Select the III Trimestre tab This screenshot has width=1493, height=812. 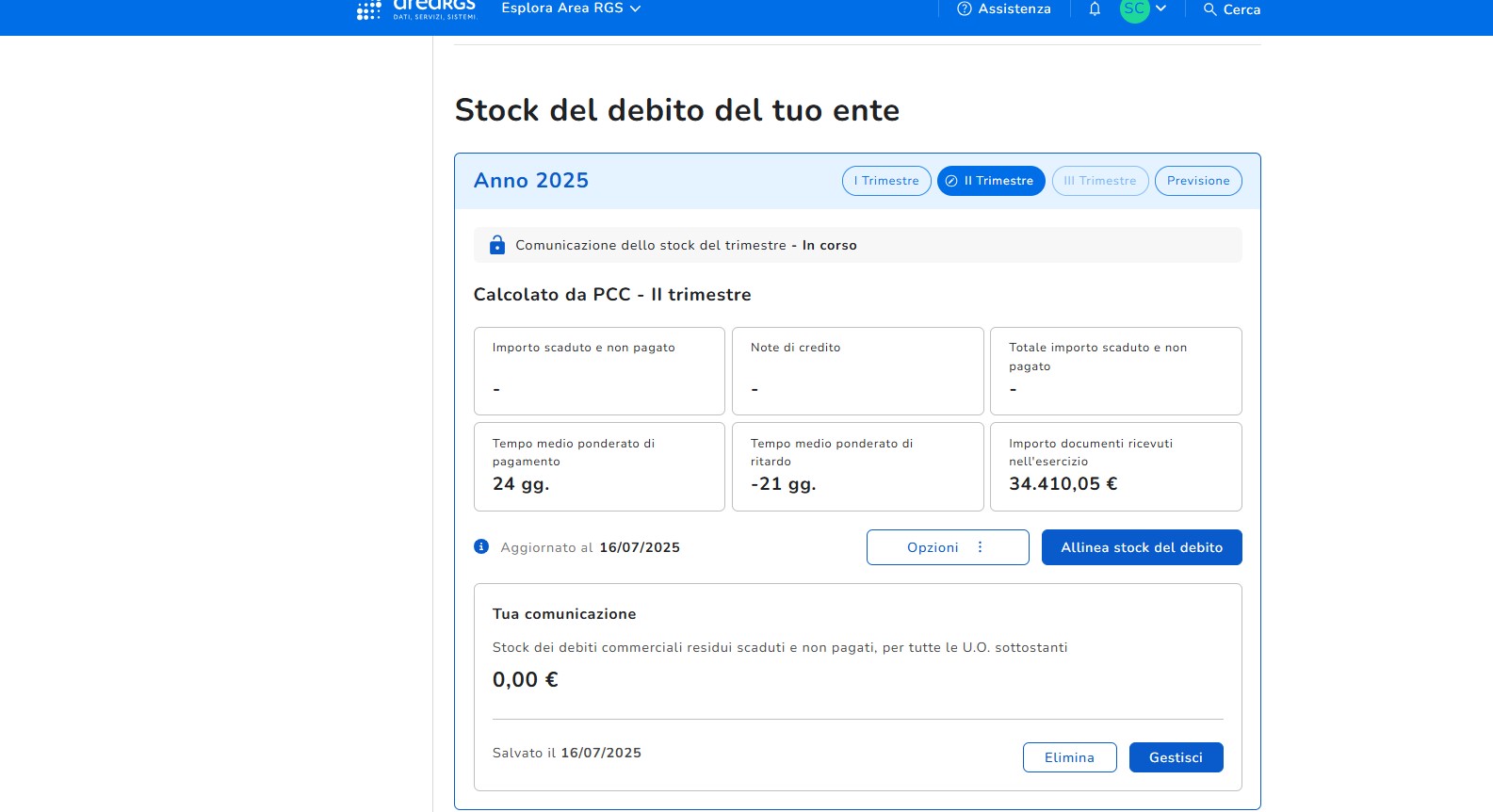click(1099, 181)
